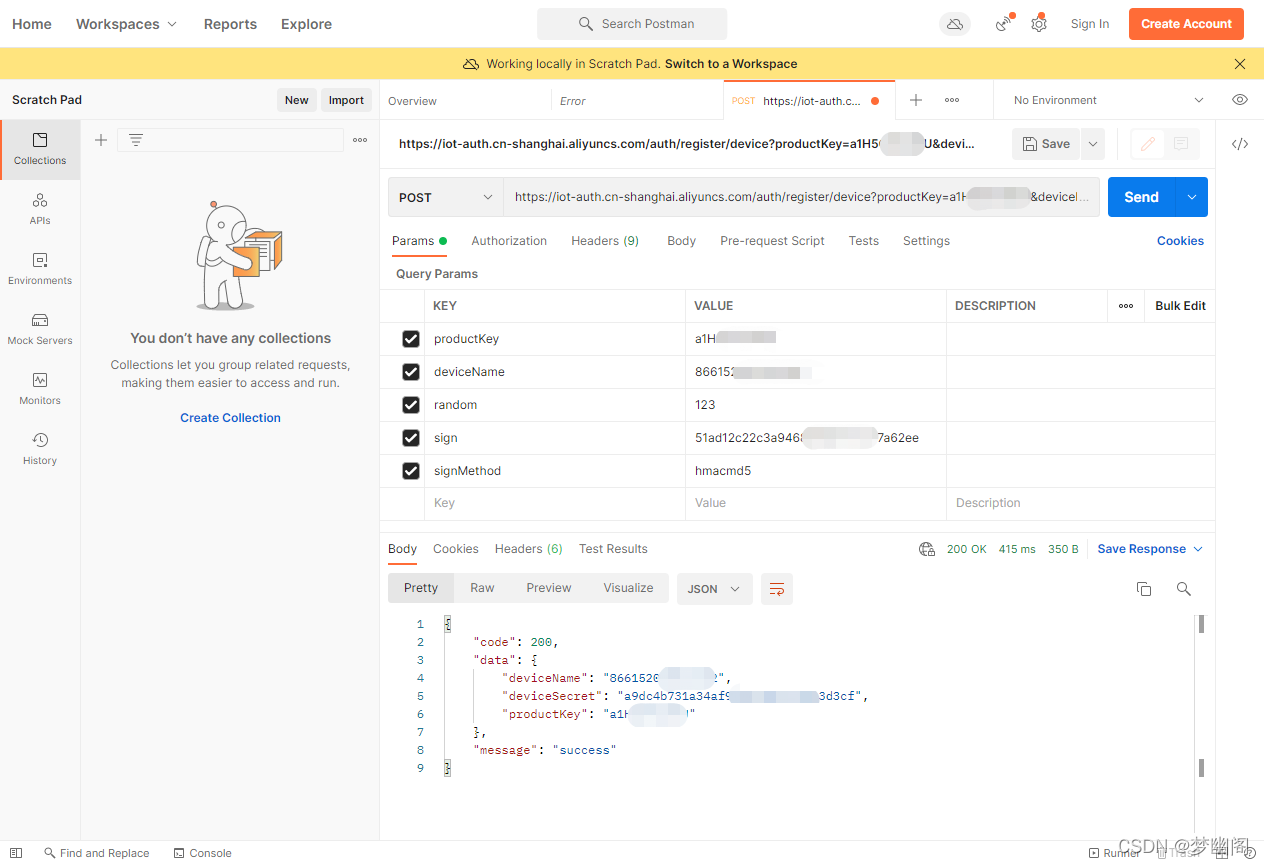Open the History sidebar panel
1264x865 pixels.
40,449
